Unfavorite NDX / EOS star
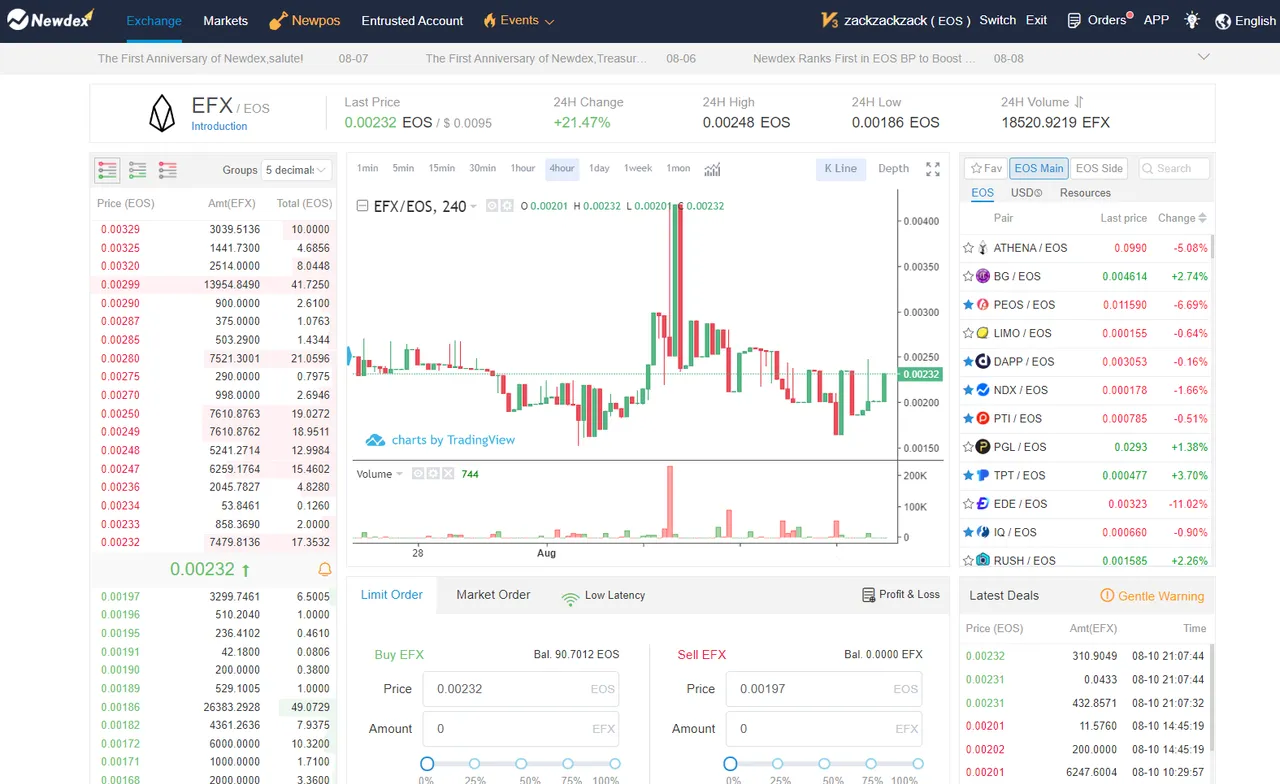The width and height of the screenshot is (1280, 784). (968, 390)
